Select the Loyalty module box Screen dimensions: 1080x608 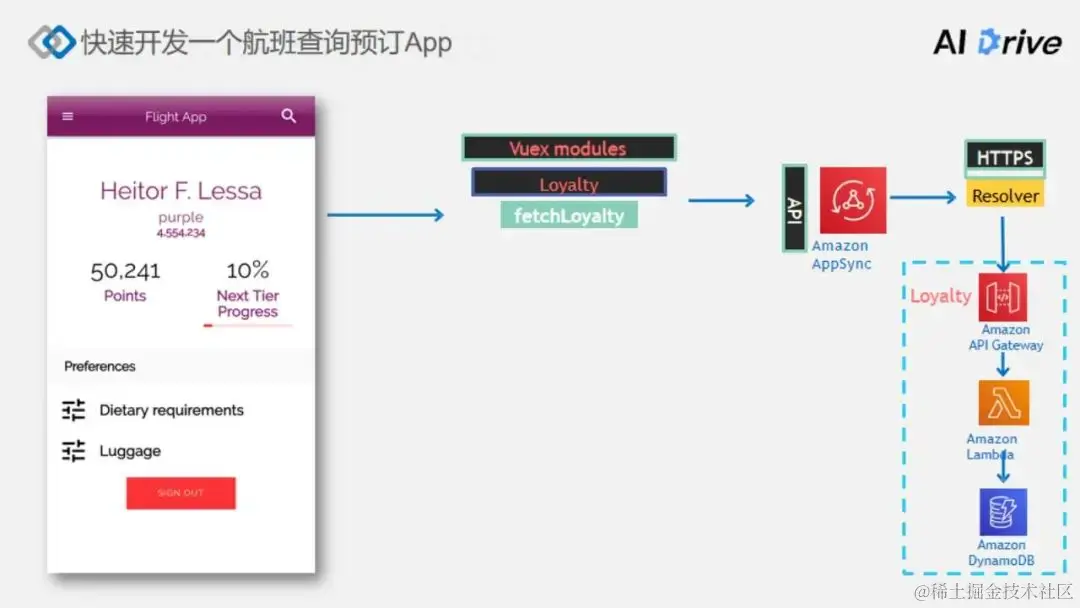pyautogui.click(x=569, y=183)
